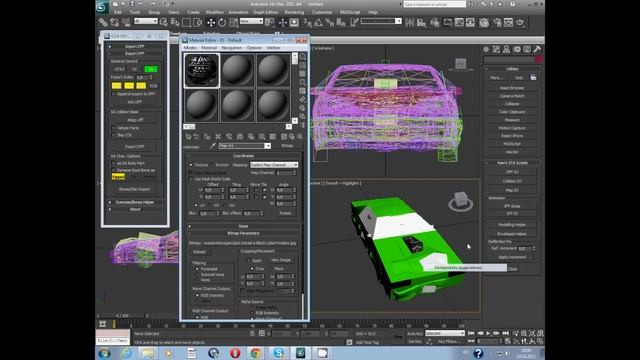Click the Unlink Selection icon
The height and width of the screenshot is (360, 640).
[115, 22]
